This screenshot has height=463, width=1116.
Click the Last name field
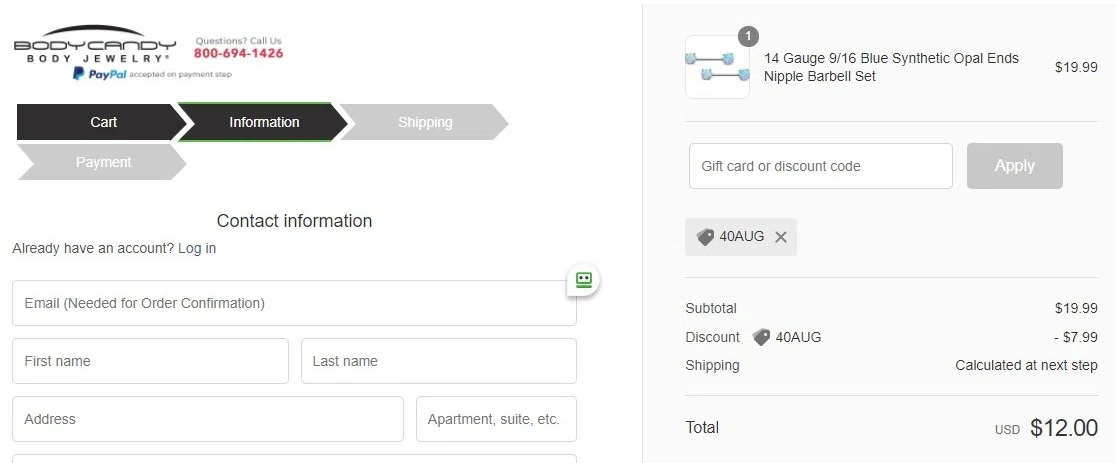click(438, 361)
